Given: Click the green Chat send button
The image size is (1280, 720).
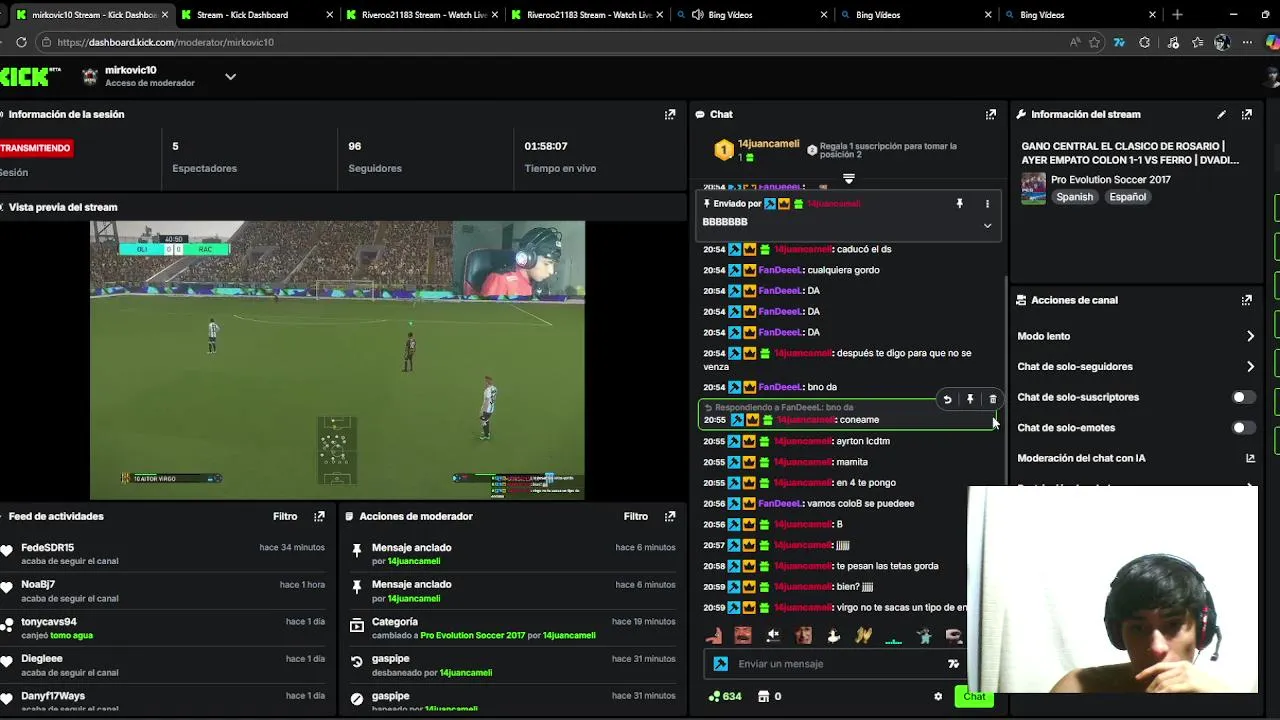Looking at the screenshot, I should (x=974, y=696).
